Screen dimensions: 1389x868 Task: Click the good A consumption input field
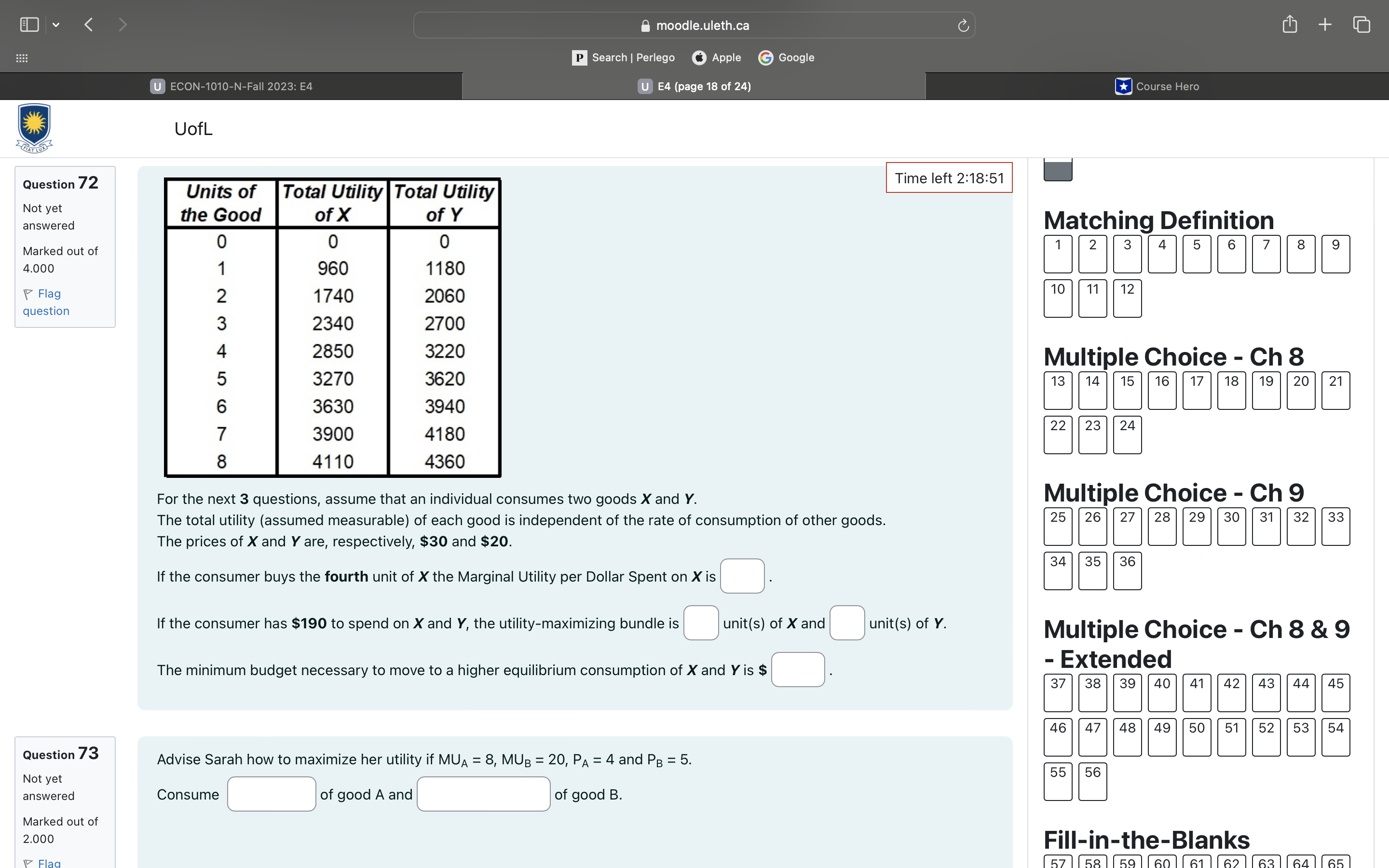tap(272, 794)
